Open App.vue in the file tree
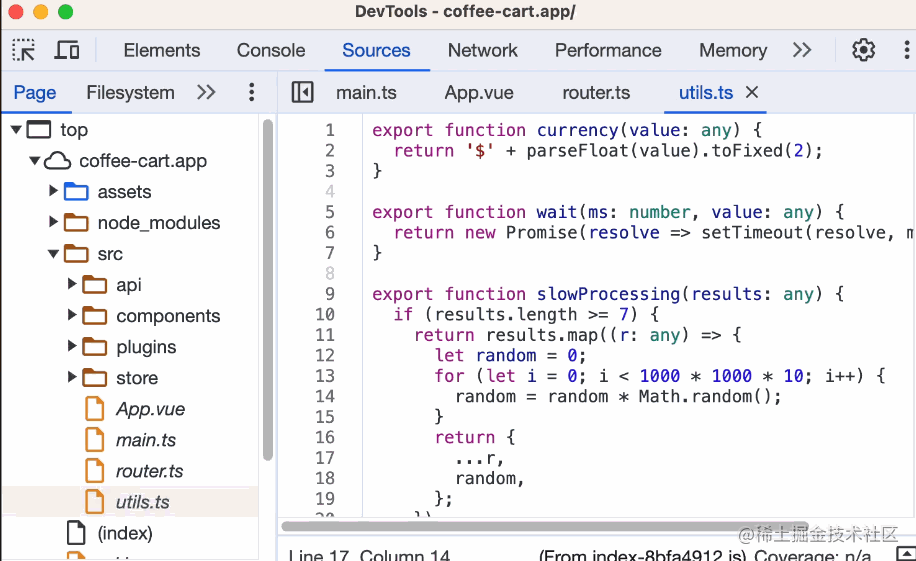This screenshot has width=916, height=561. point(150,409)
